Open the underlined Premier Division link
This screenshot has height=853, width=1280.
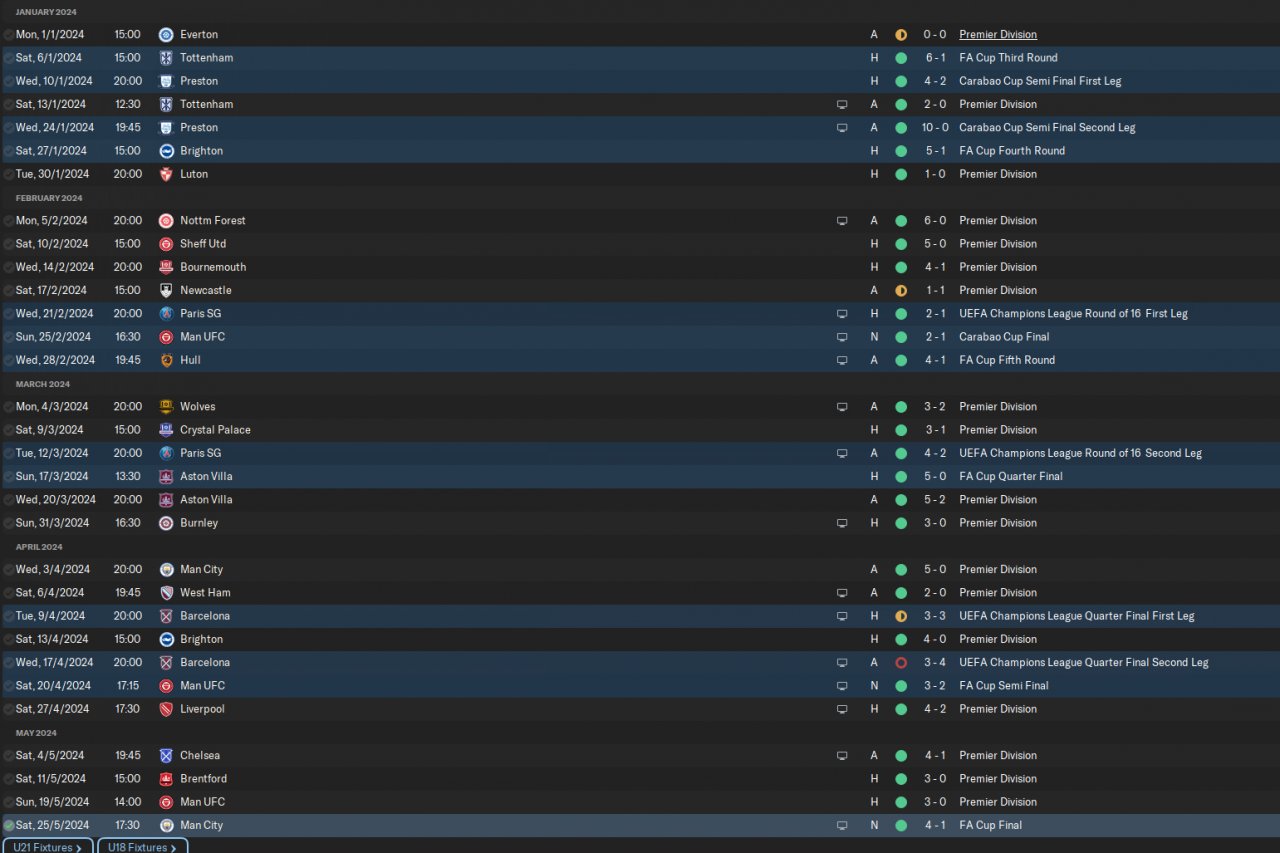click(x=998, y=34)
